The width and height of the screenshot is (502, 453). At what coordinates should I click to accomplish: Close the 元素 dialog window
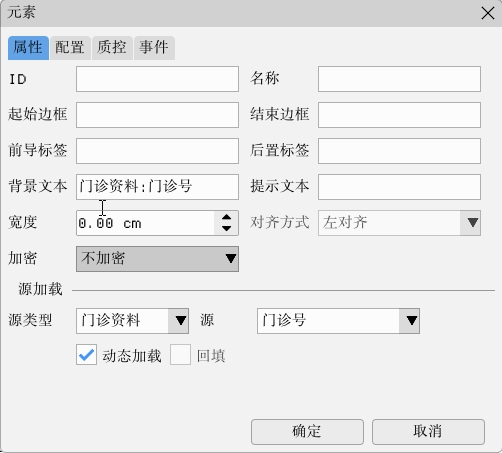pyautogui.click(x=488, y=13)
